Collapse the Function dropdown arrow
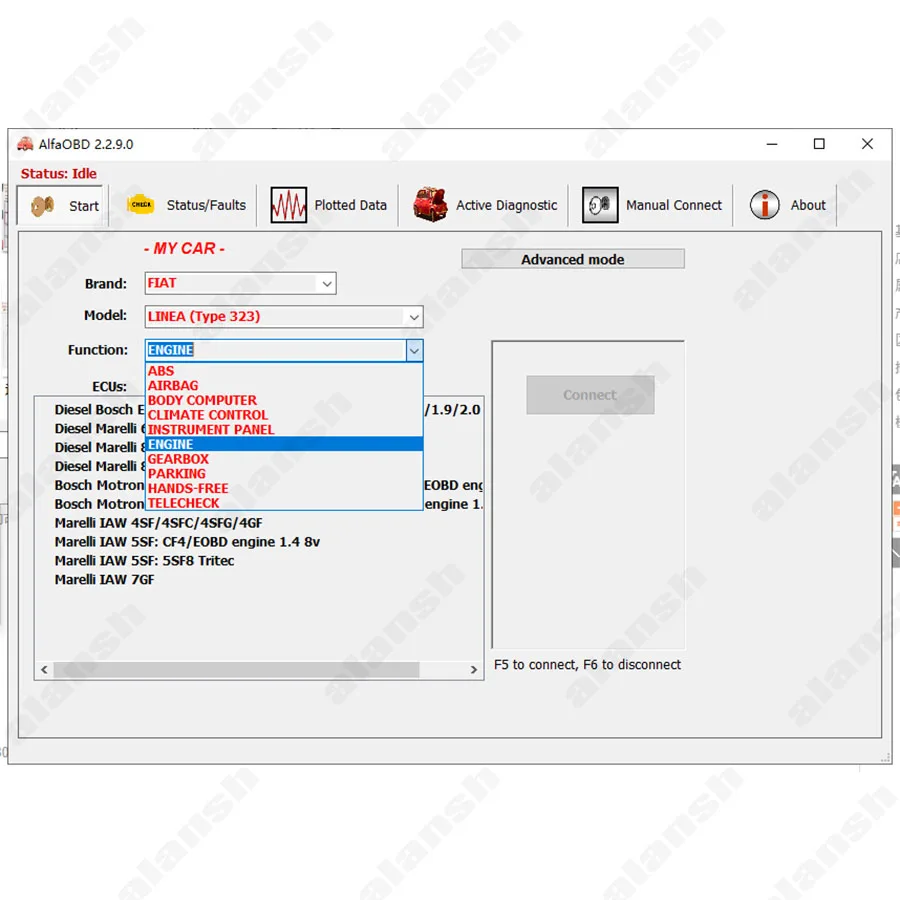The image size is (900, 900). pyautogui.click(x=414, y=350)
